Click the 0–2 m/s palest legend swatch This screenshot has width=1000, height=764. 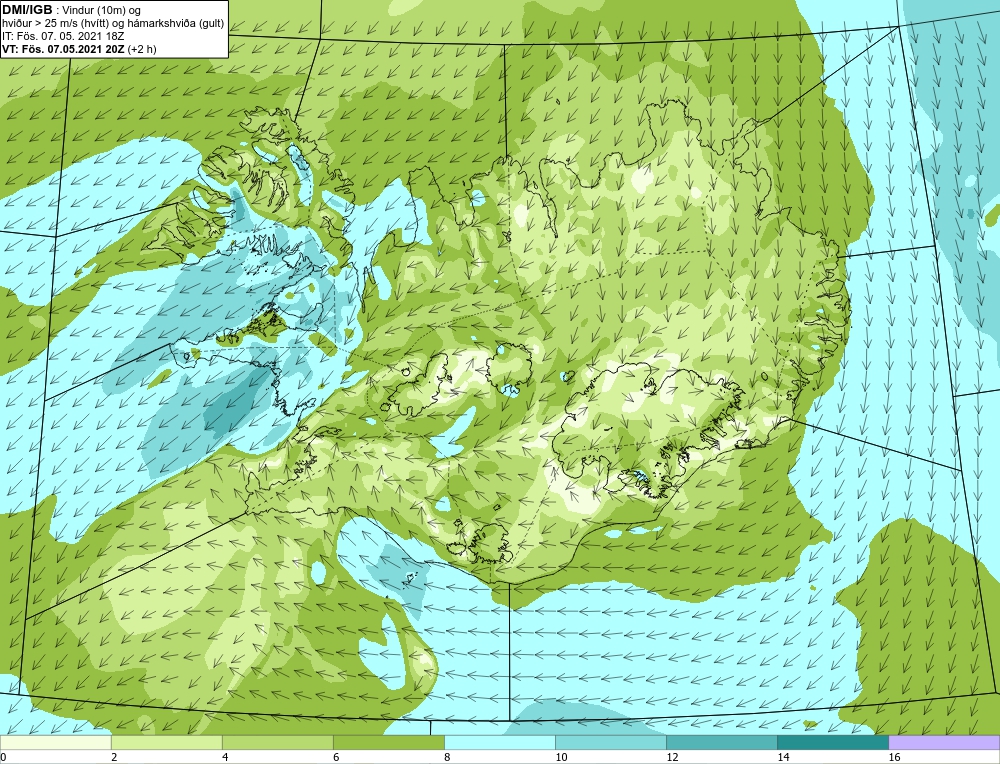click(x=55, y=742)
